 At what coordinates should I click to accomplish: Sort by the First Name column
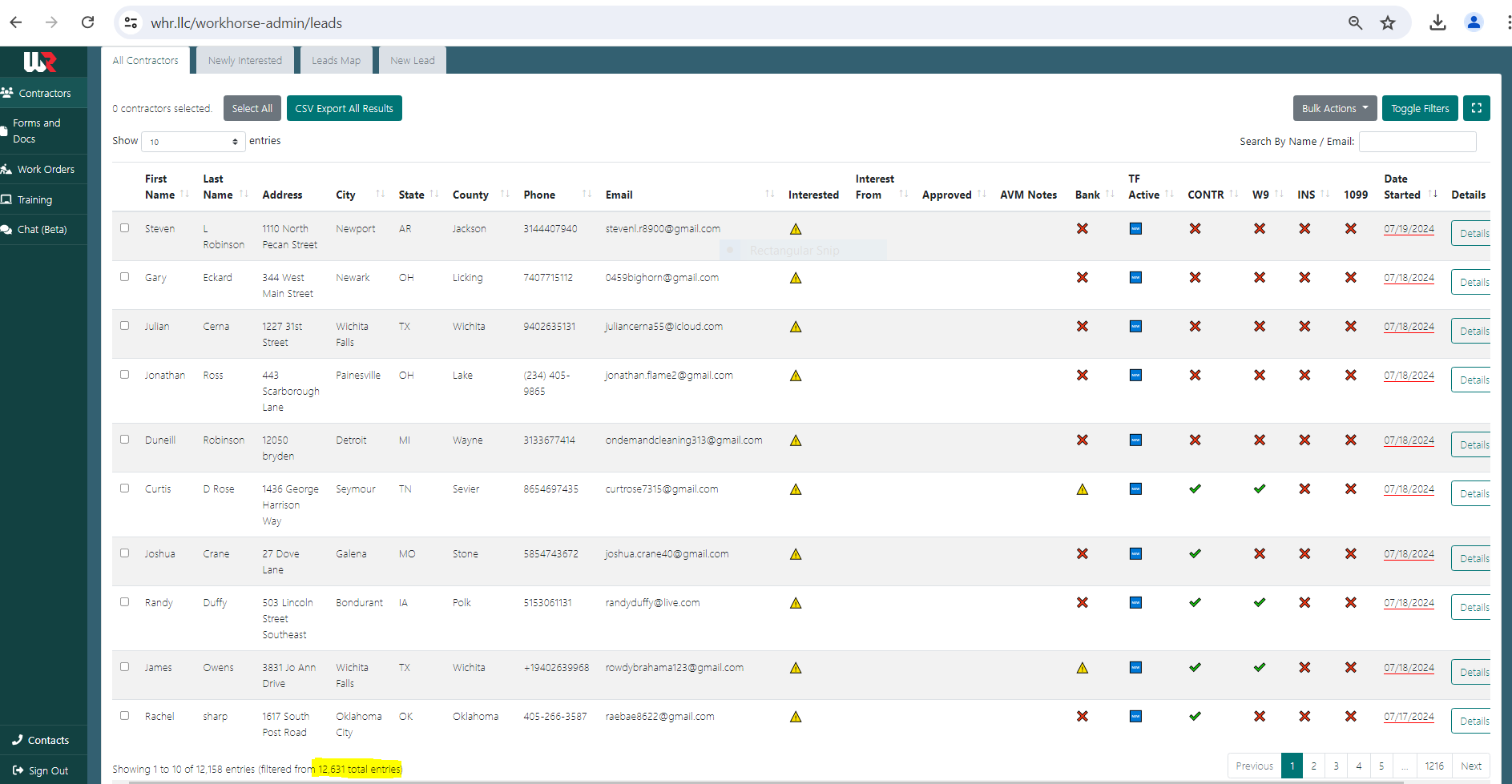click(x=166, y=187)
